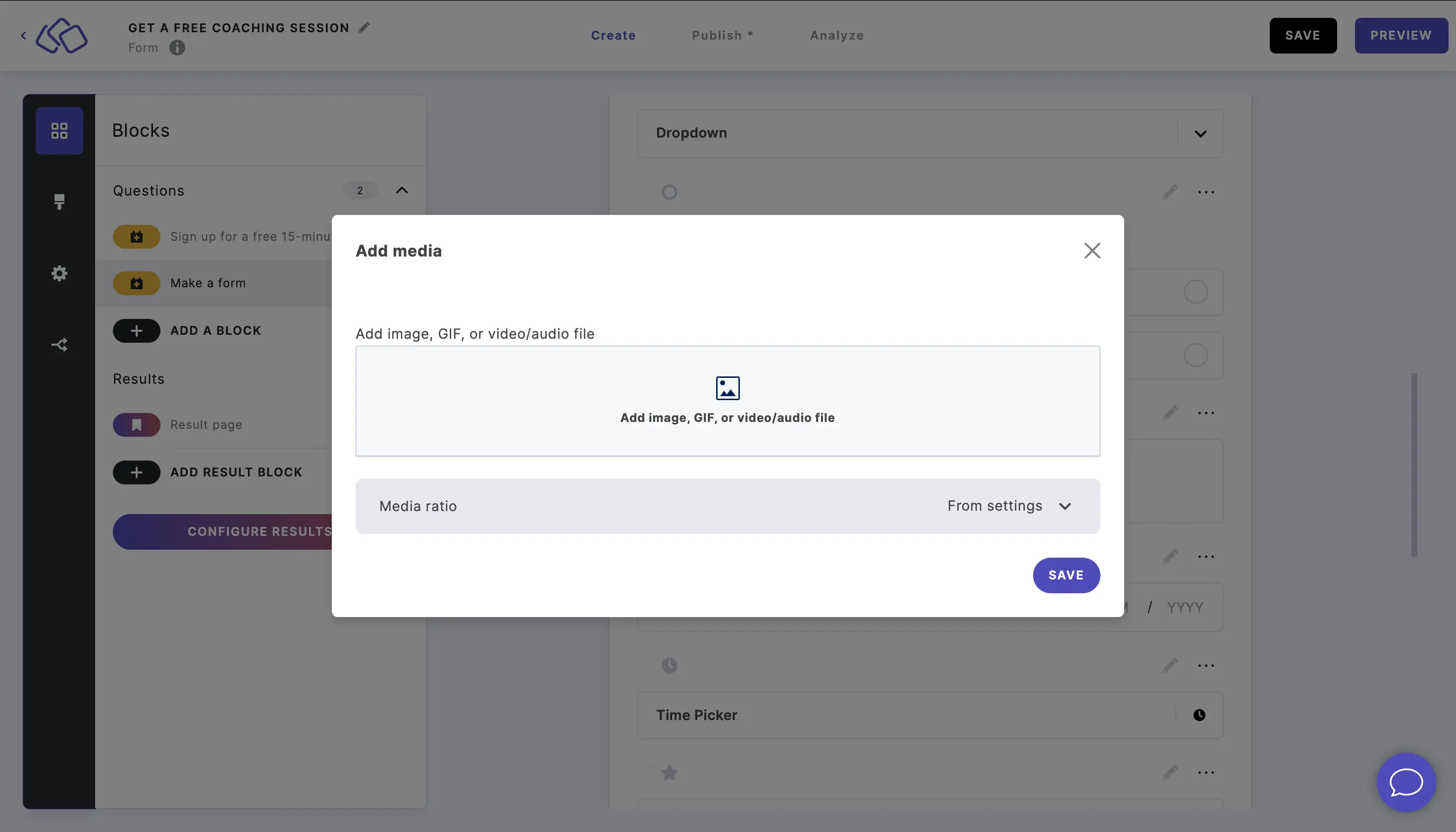Open more options above the date field
This screenshot has width=1456, height=832.
click(x=1206, y=556)
